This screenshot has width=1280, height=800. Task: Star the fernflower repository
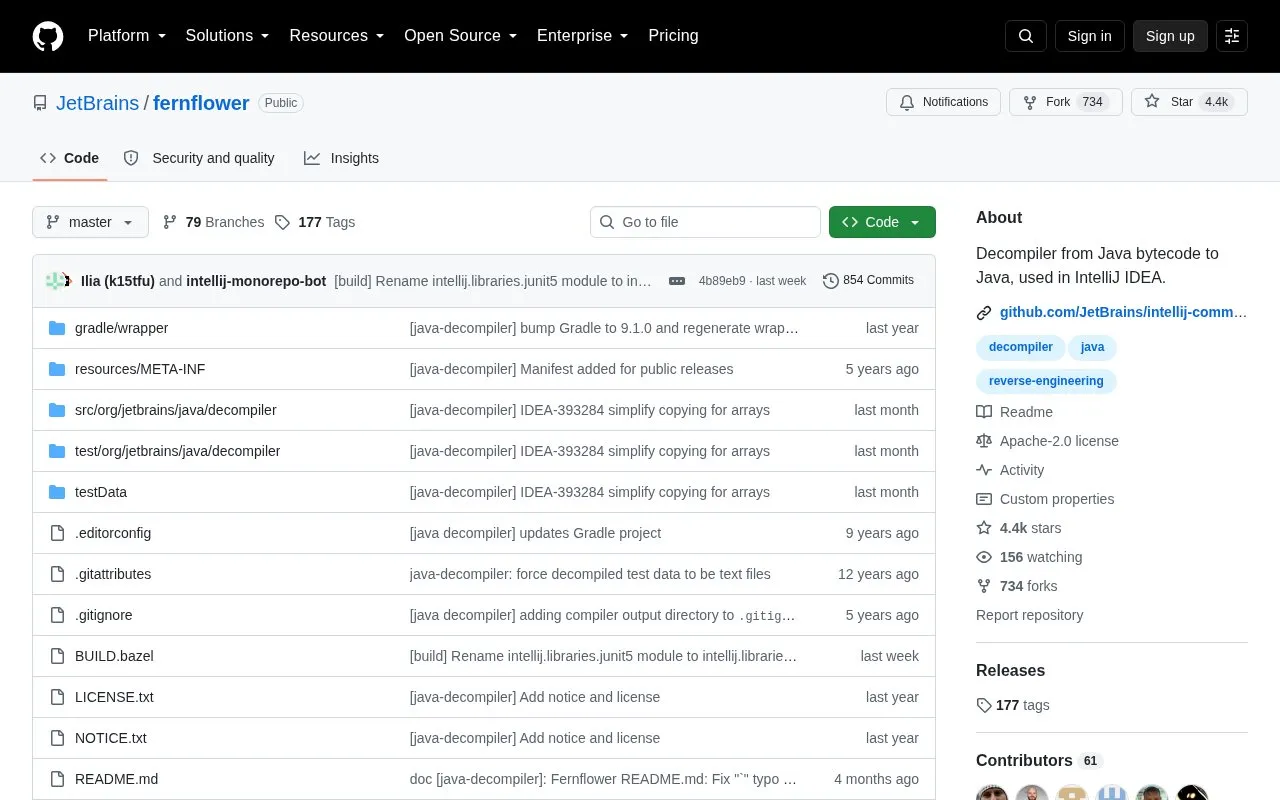tap(1189, 102)
